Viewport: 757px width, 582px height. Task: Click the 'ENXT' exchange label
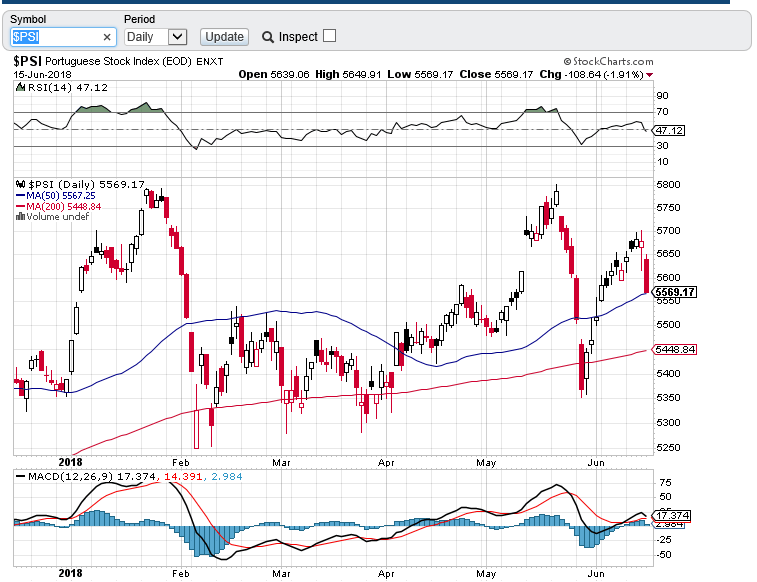click(210, 62)
